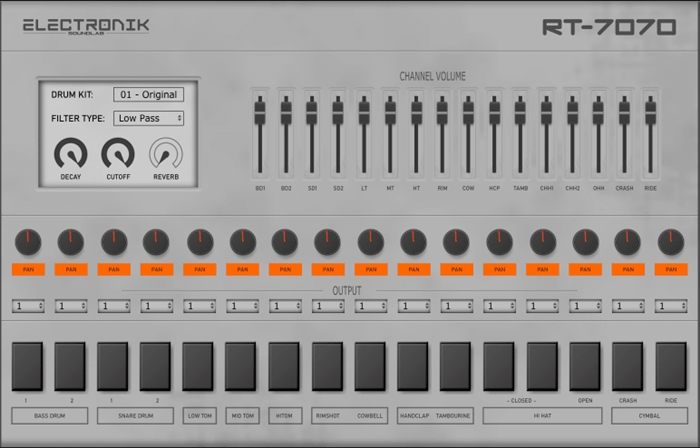This screenshot has height=448, width=700.
Task: Click the BD1 channel volume fader
Action: point(260,112)
